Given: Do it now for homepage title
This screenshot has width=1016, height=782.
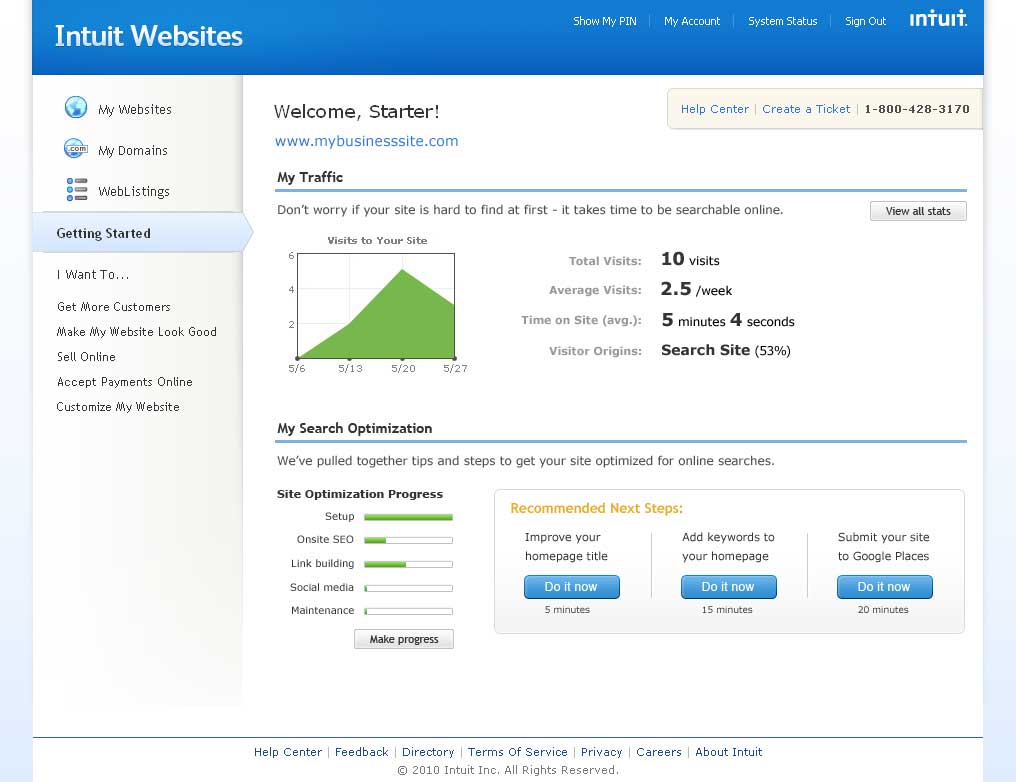Looking at the screenshot, I should click(x=572, y=586).
